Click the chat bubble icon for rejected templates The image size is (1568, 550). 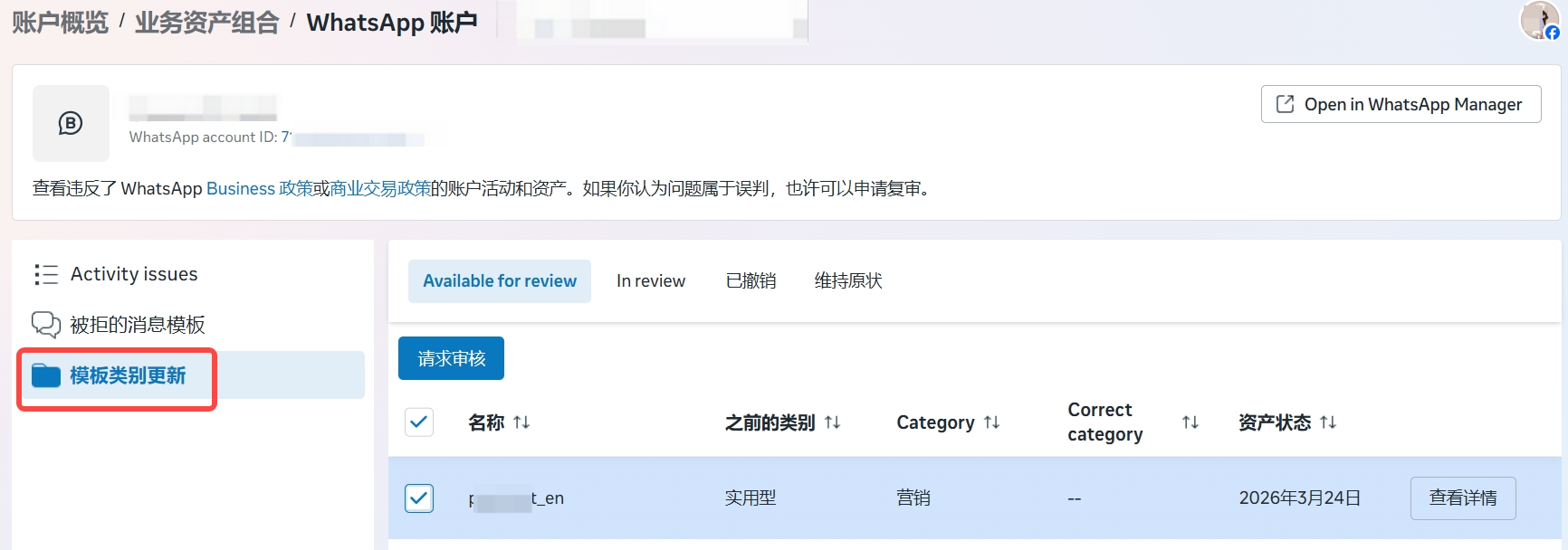click(45, 324)
